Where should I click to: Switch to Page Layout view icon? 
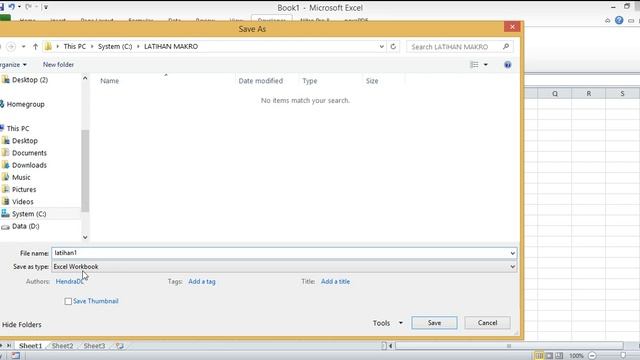pyautogui.click(x=549, y=356)
